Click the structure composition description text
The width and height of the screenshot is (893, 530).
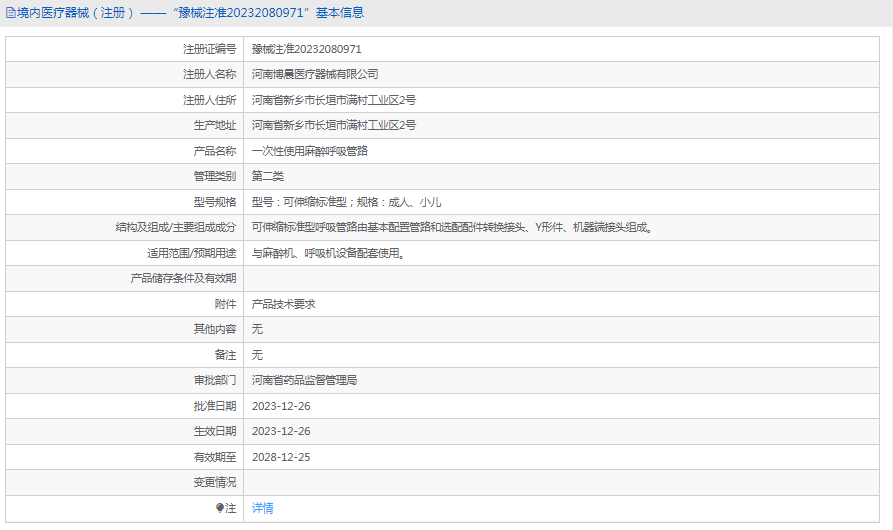[452, 227]
